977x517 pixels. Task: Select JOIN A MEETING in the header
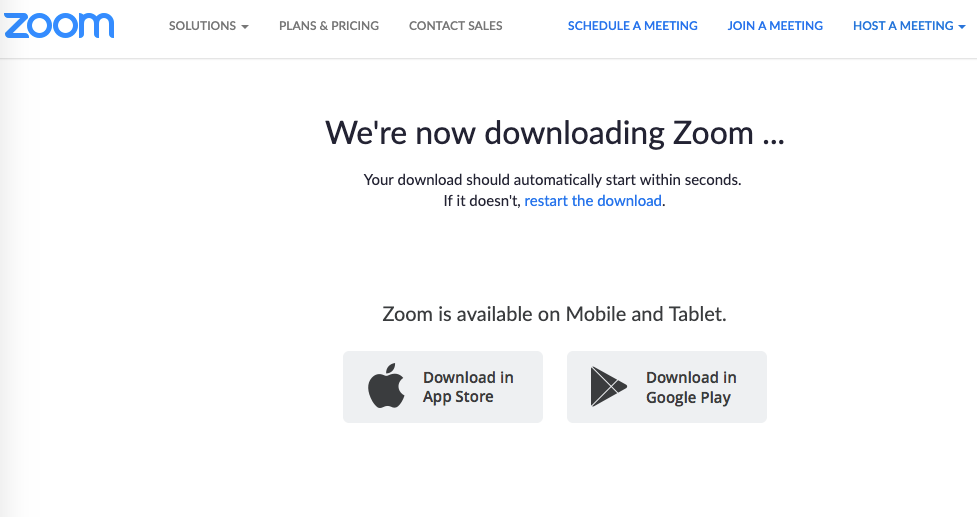775,26
